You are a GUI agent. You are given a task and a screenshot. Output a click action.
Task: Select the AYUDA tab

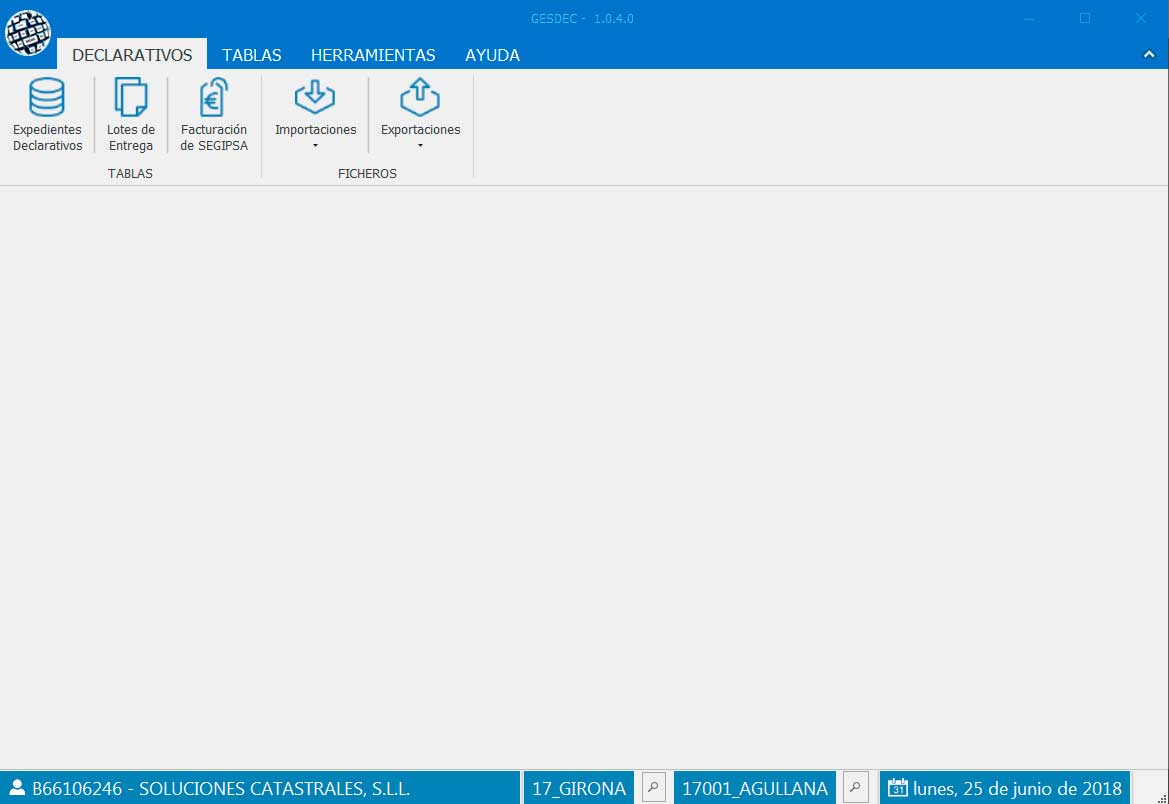click(492, 55)
